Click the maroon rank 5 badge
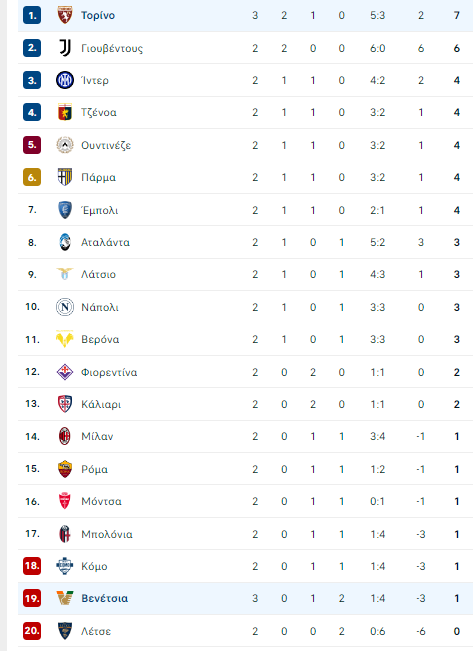 click(32, 145)
